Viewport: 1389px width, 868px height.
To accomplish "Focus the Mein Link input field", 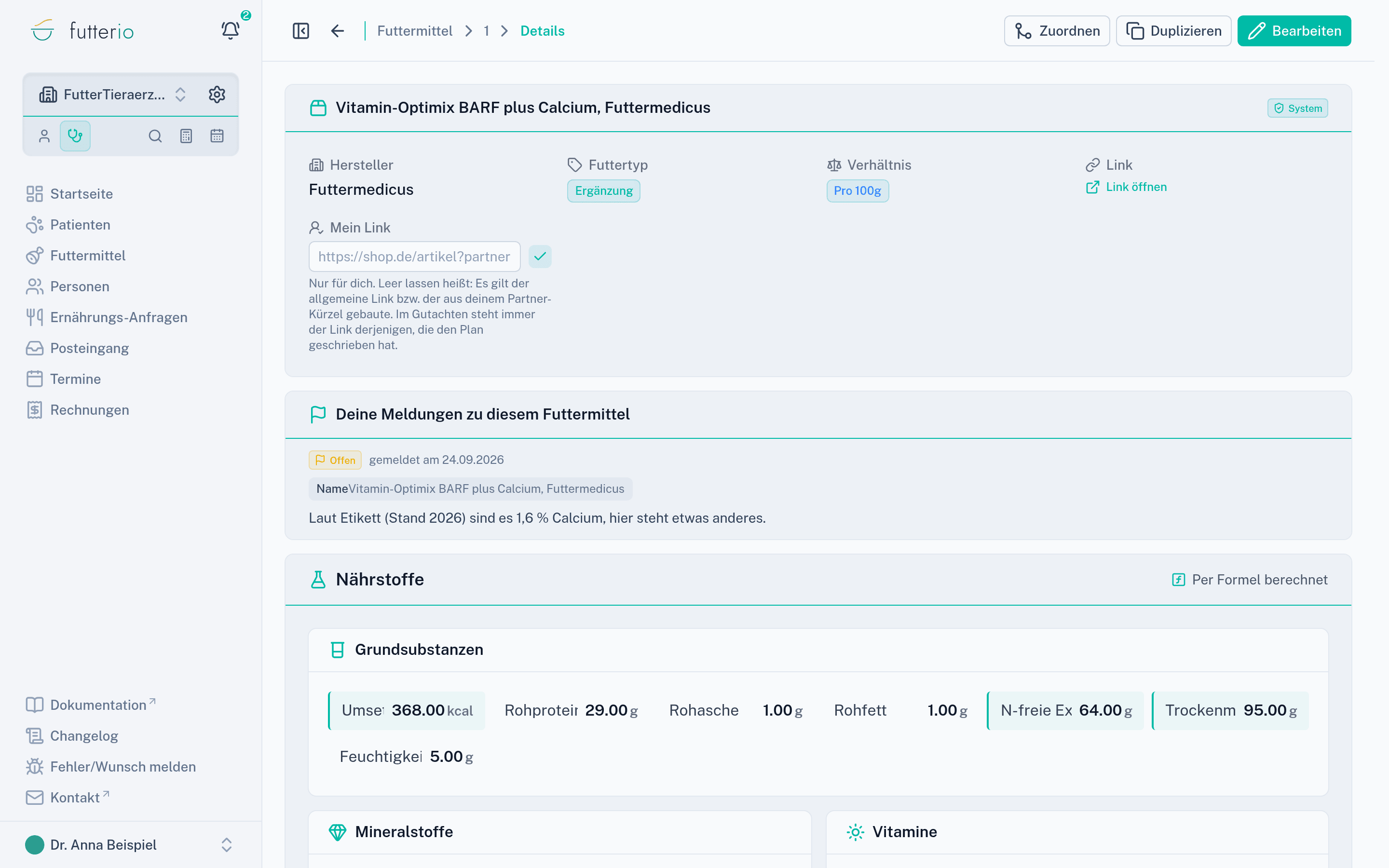I will pos(414,257).
